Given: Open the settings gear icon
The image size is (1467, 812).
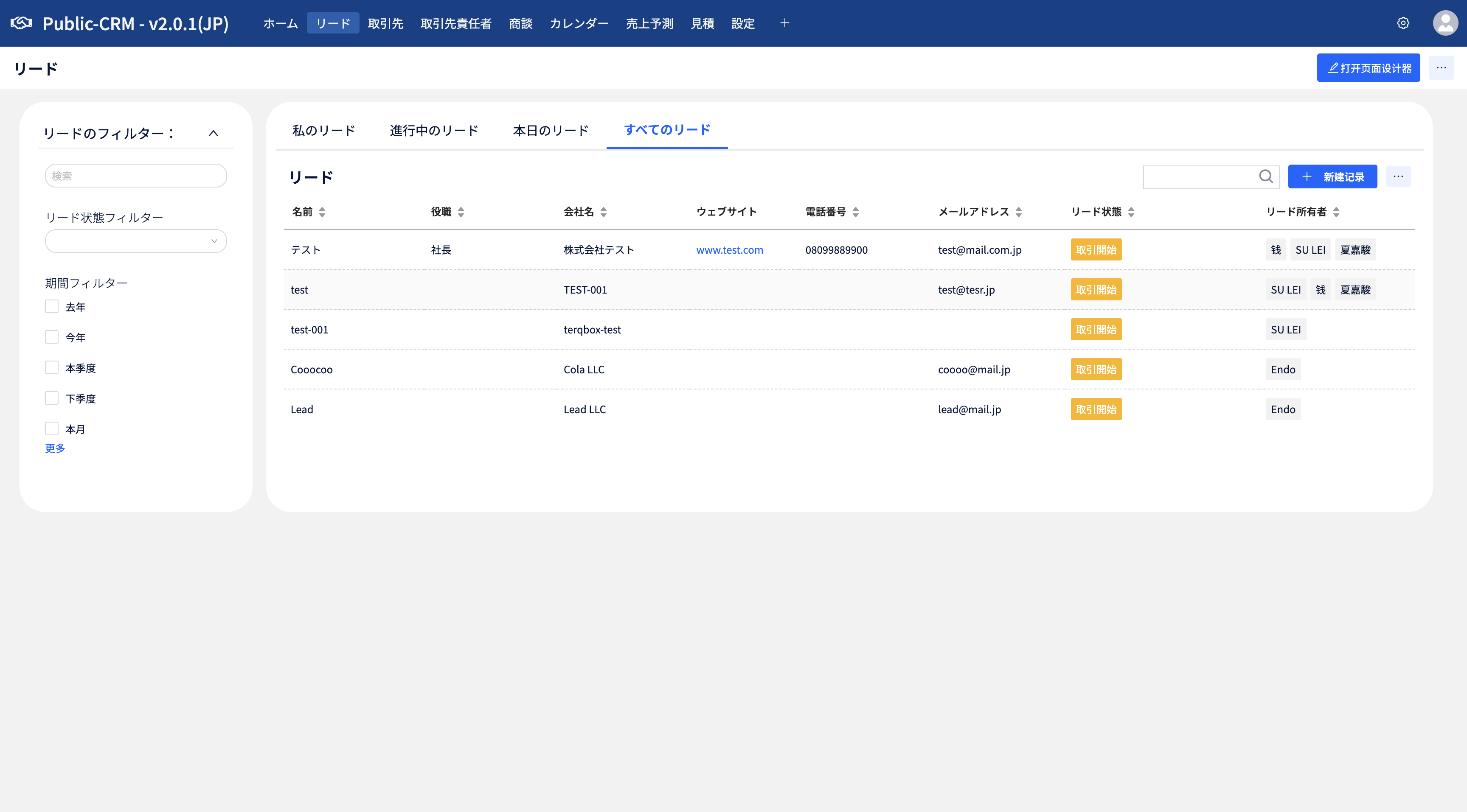Looking at the screenshot, I should click(1402, 23).
